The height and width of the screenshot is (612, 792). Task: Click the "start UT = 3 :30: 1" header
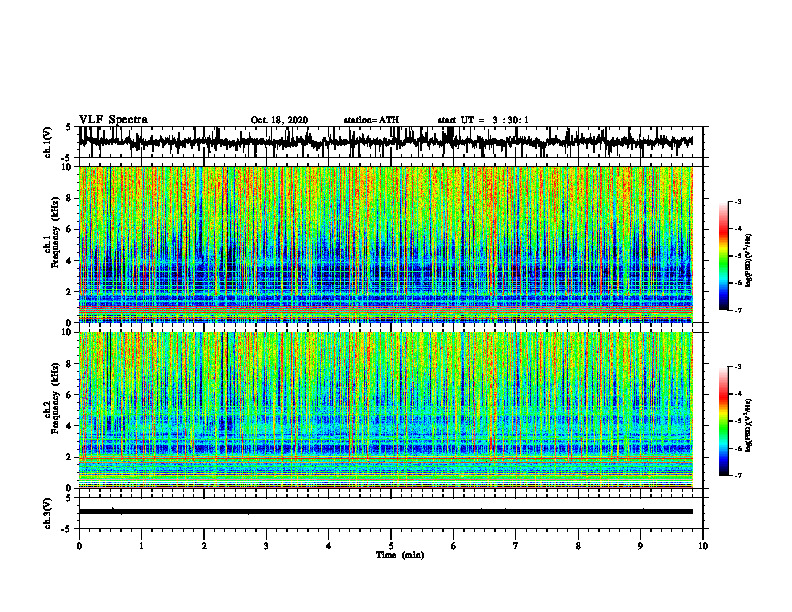point(483,120)
